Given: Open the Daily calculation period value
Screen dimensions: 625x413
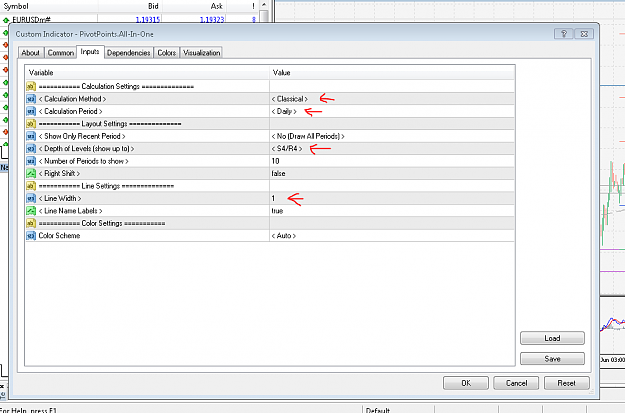Looking at the screenshot, I should coord(284,111).
